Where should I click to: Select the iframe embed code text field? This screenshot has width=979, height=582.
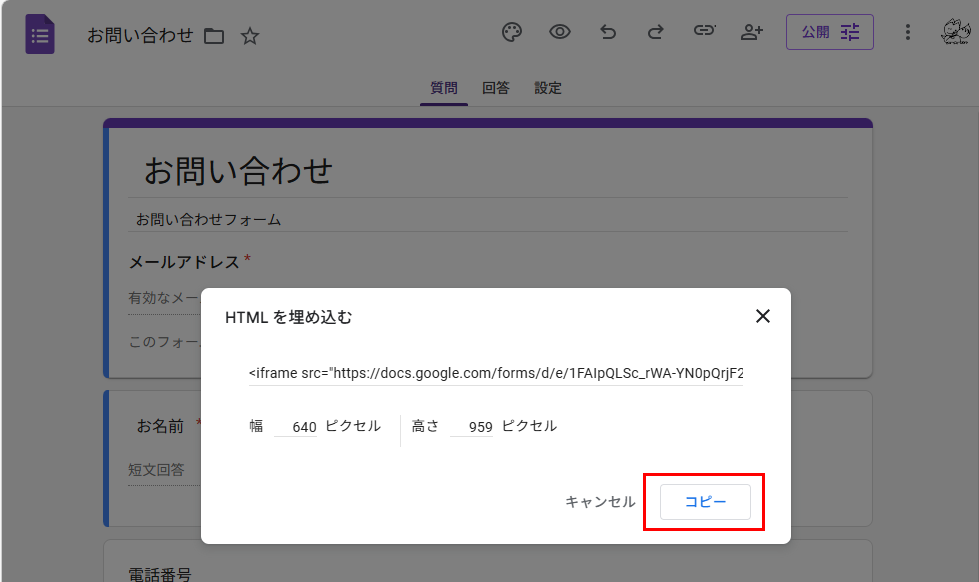point(494,371)
